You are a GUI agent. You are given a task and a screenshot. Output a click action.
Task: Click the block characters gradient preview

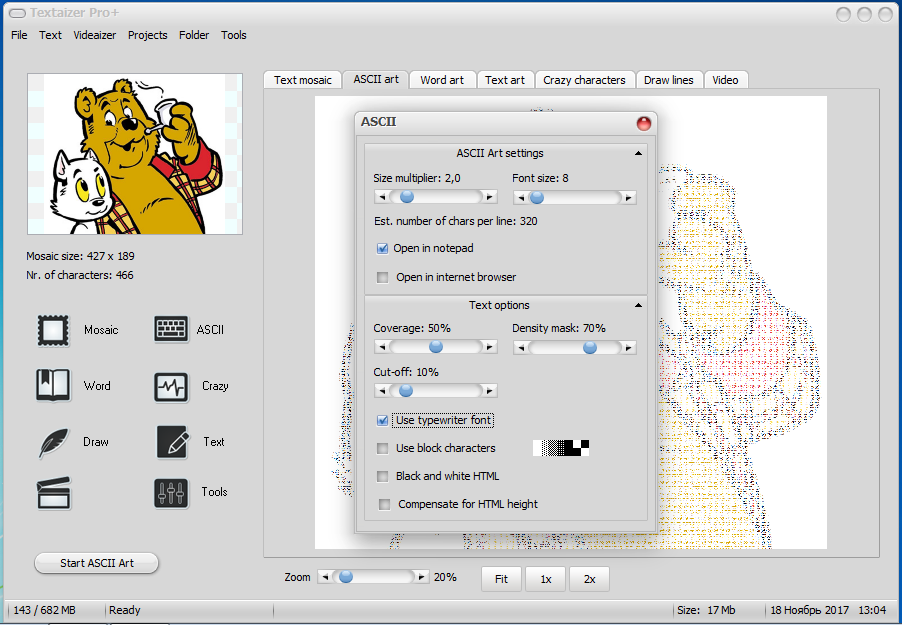pyautogui.click(x=561, y=448)
